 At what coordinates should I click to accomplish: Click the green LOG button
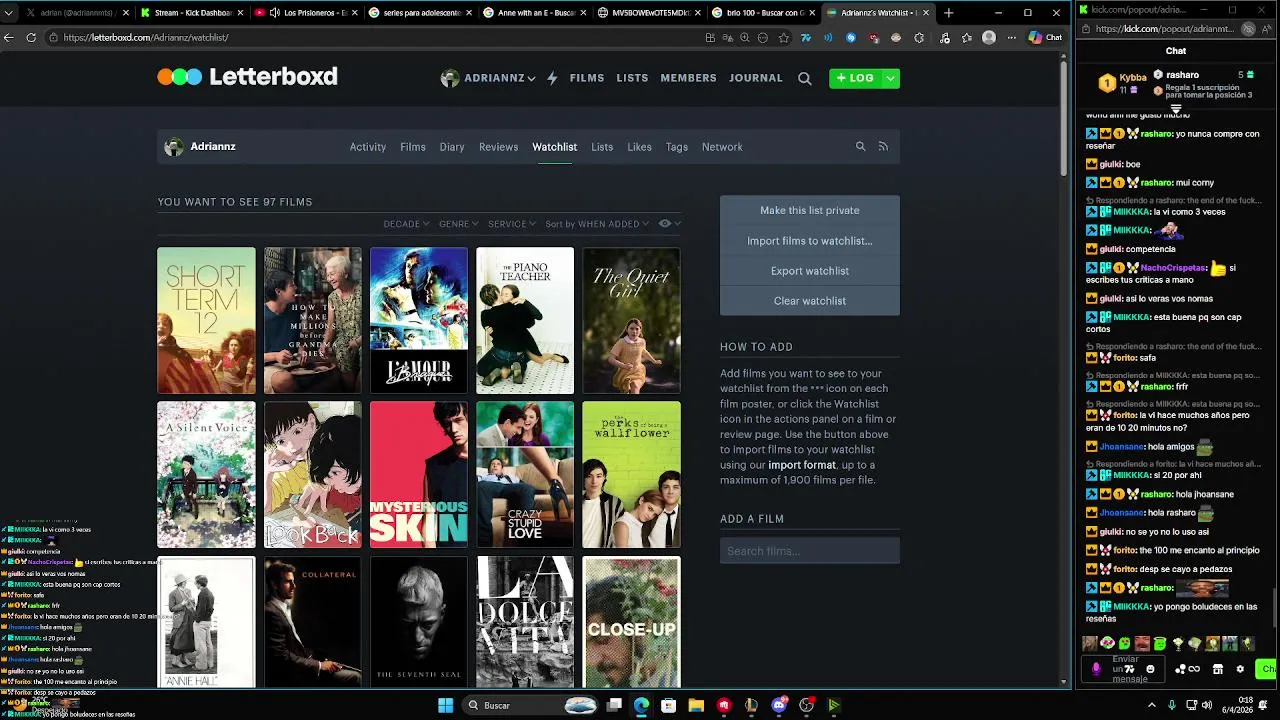[x=855, y=78]
